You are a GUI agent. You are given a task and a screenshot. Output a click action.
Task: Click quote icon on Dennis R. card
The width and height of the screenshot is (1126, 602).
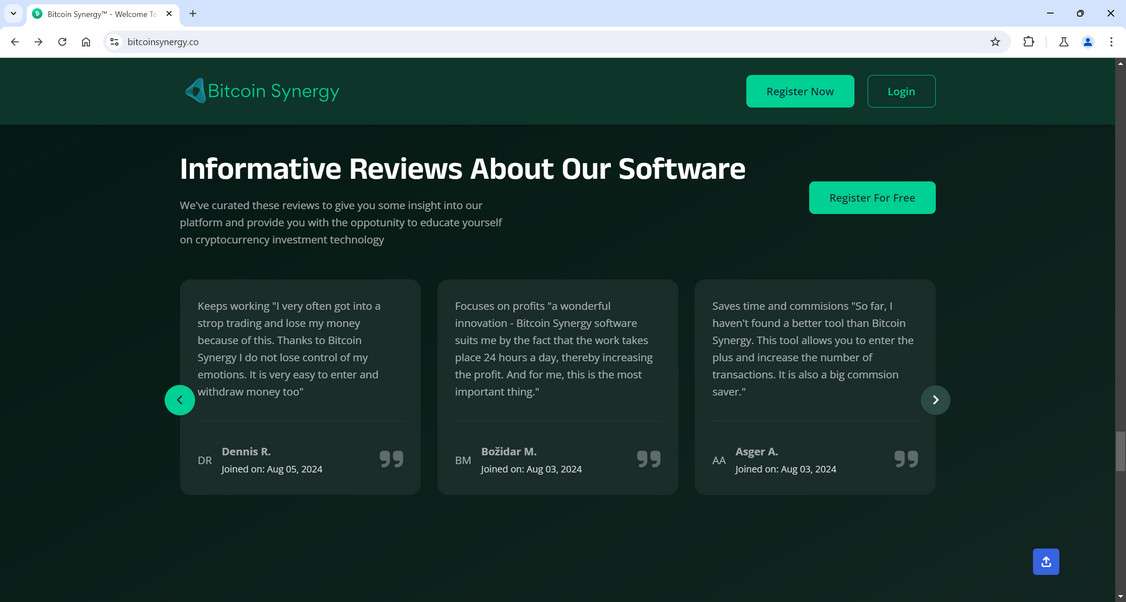coord(391,459)
